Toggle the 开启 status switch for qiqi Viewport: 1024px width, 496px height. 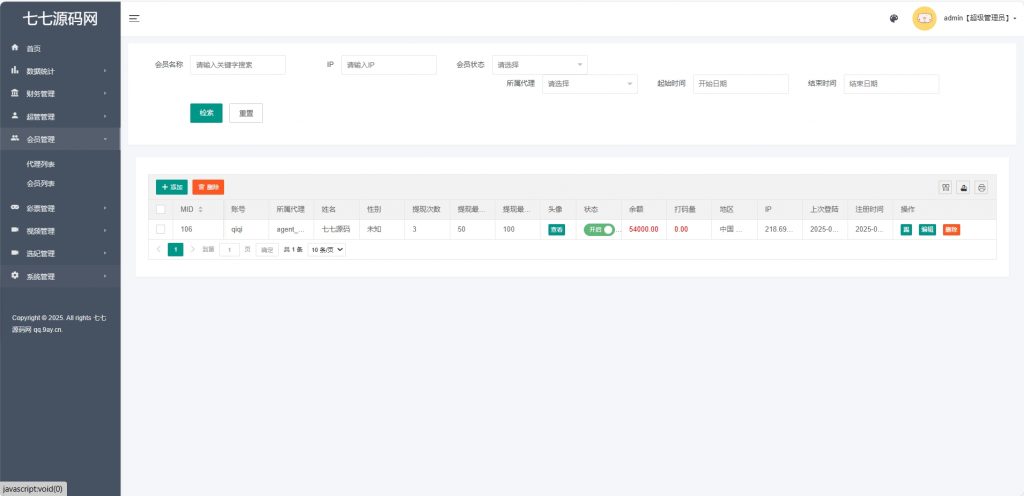tap(599, 230)
